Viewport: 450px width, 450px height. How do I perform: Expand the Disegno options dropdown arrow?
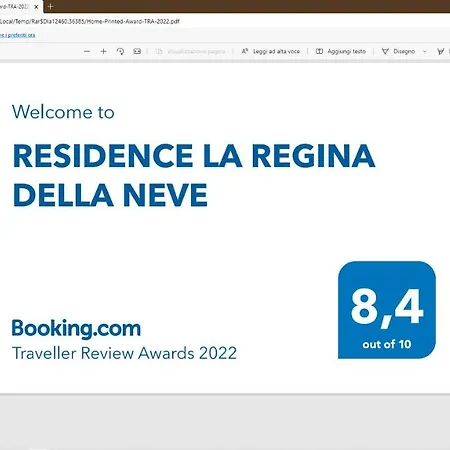[x=425, y=51]
